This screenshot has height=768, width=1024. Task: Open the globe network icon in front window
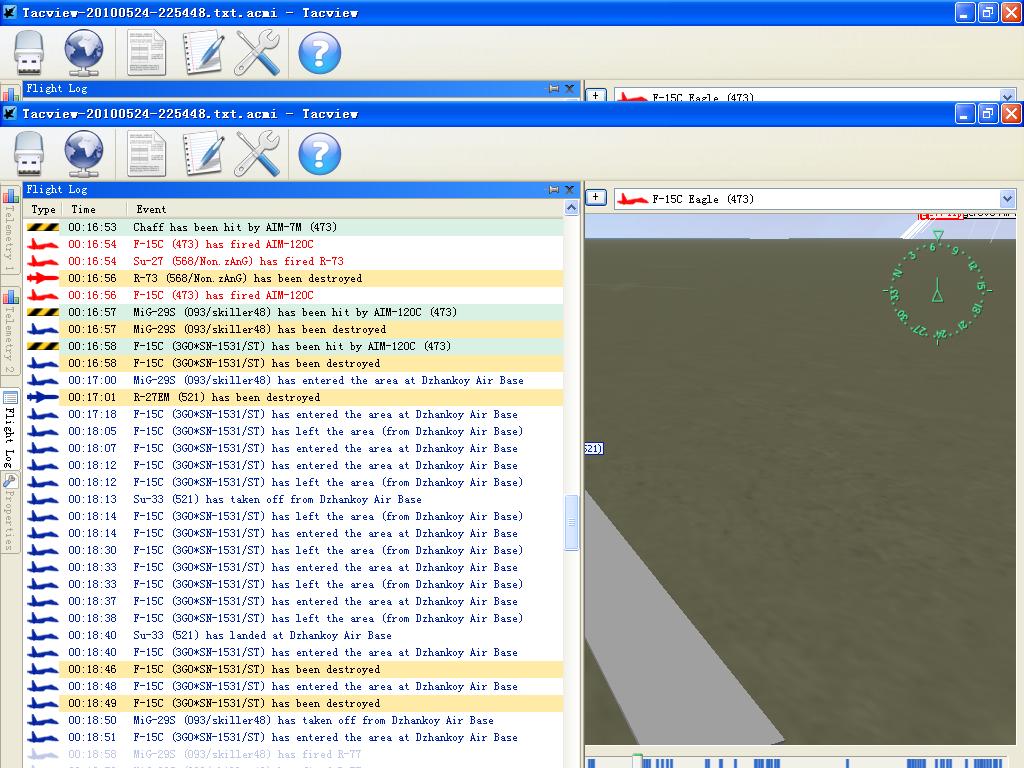[x=84, y=154]
